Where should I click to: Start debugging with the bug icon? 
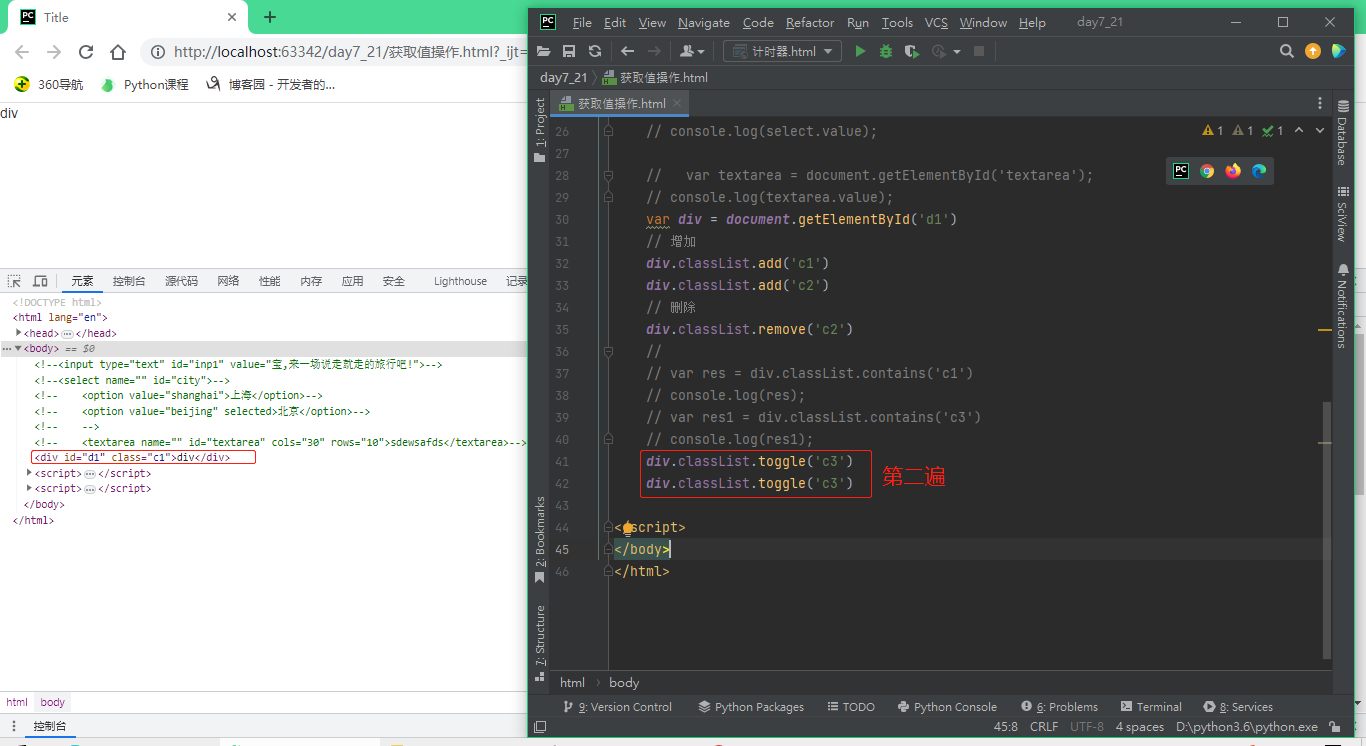886,51
